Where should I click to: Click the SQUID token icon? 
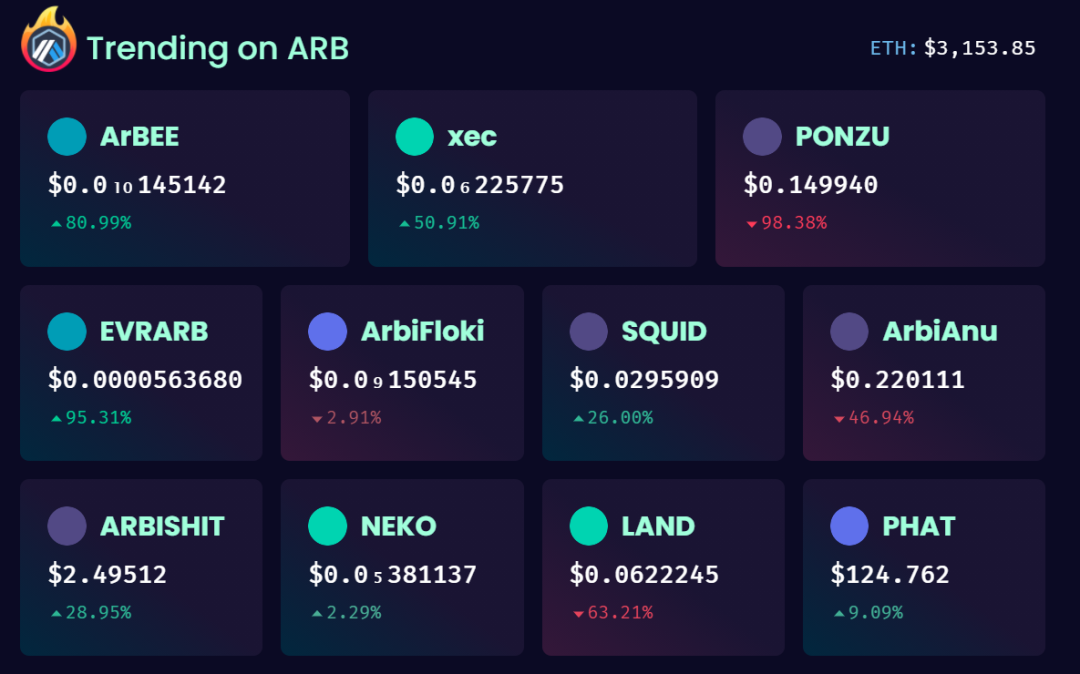click(589, 331)
